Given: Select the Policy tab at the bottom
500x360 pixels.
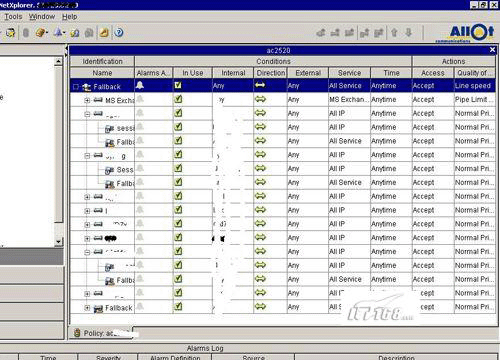Looking at the screenshot, I should [101, 333].
